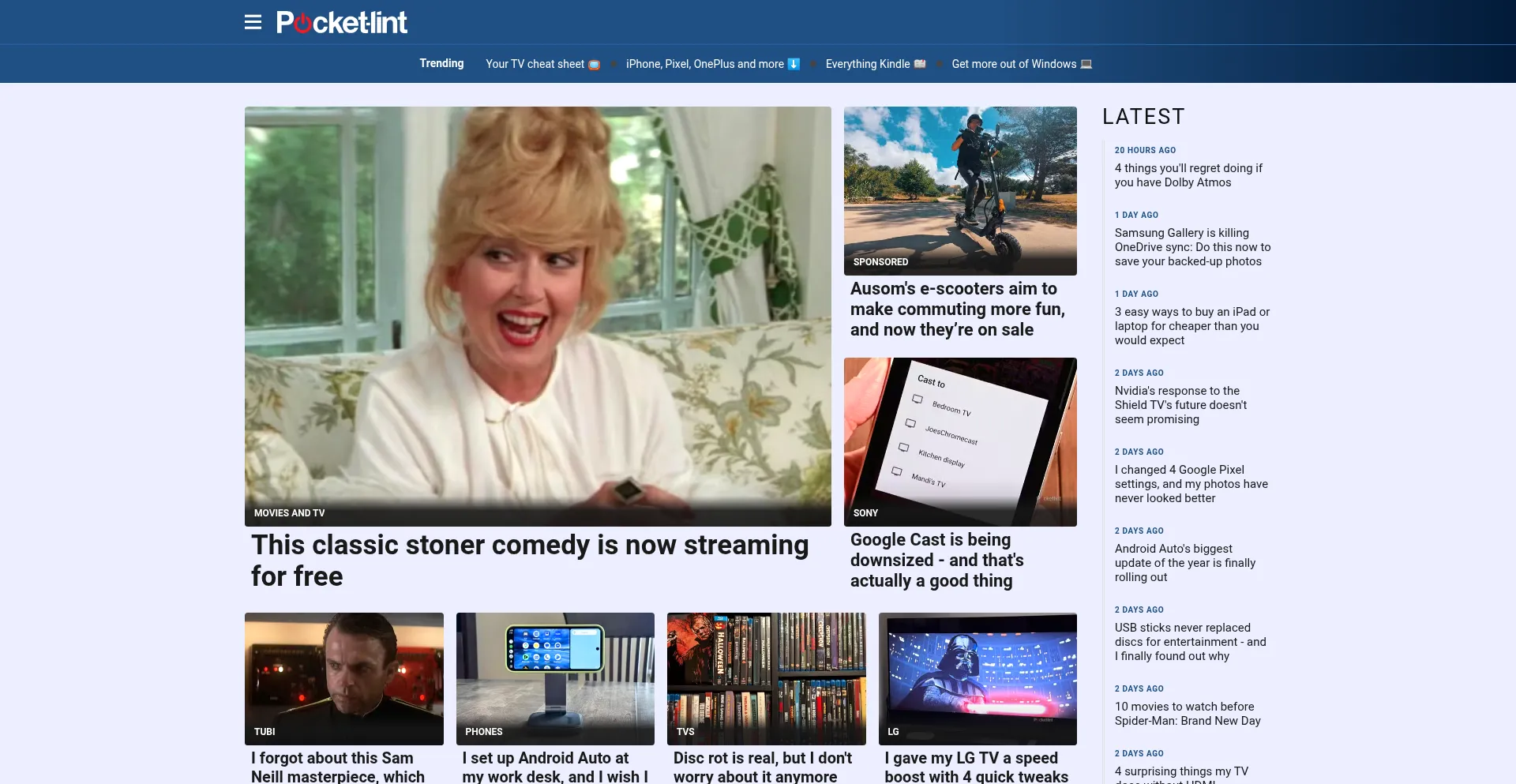Click the 'Trending' label in the nav bar
Viewport: 1516px width, 784px height.
[x=441, y=63]
